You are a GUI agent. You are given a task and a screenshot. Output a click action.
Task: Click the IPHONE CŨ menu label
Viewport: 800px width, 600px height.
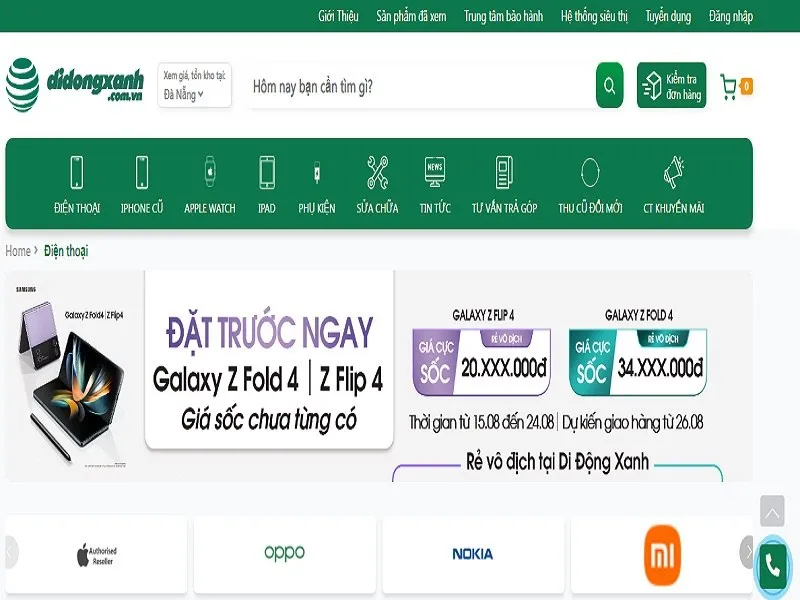point(142,208)
